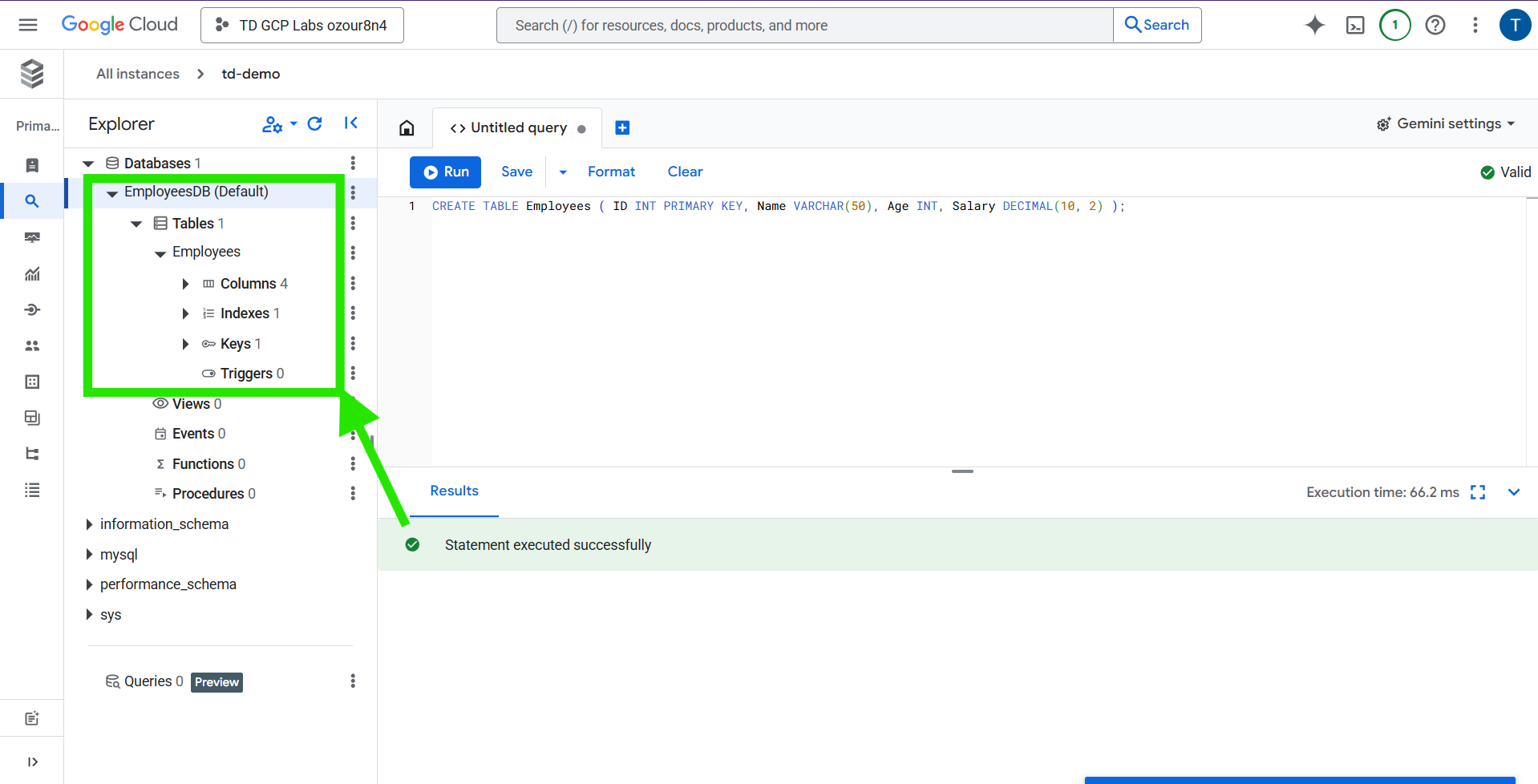1538x784 pixels.
Task: Click into the top search bar
Action: [x=804, y=26]
